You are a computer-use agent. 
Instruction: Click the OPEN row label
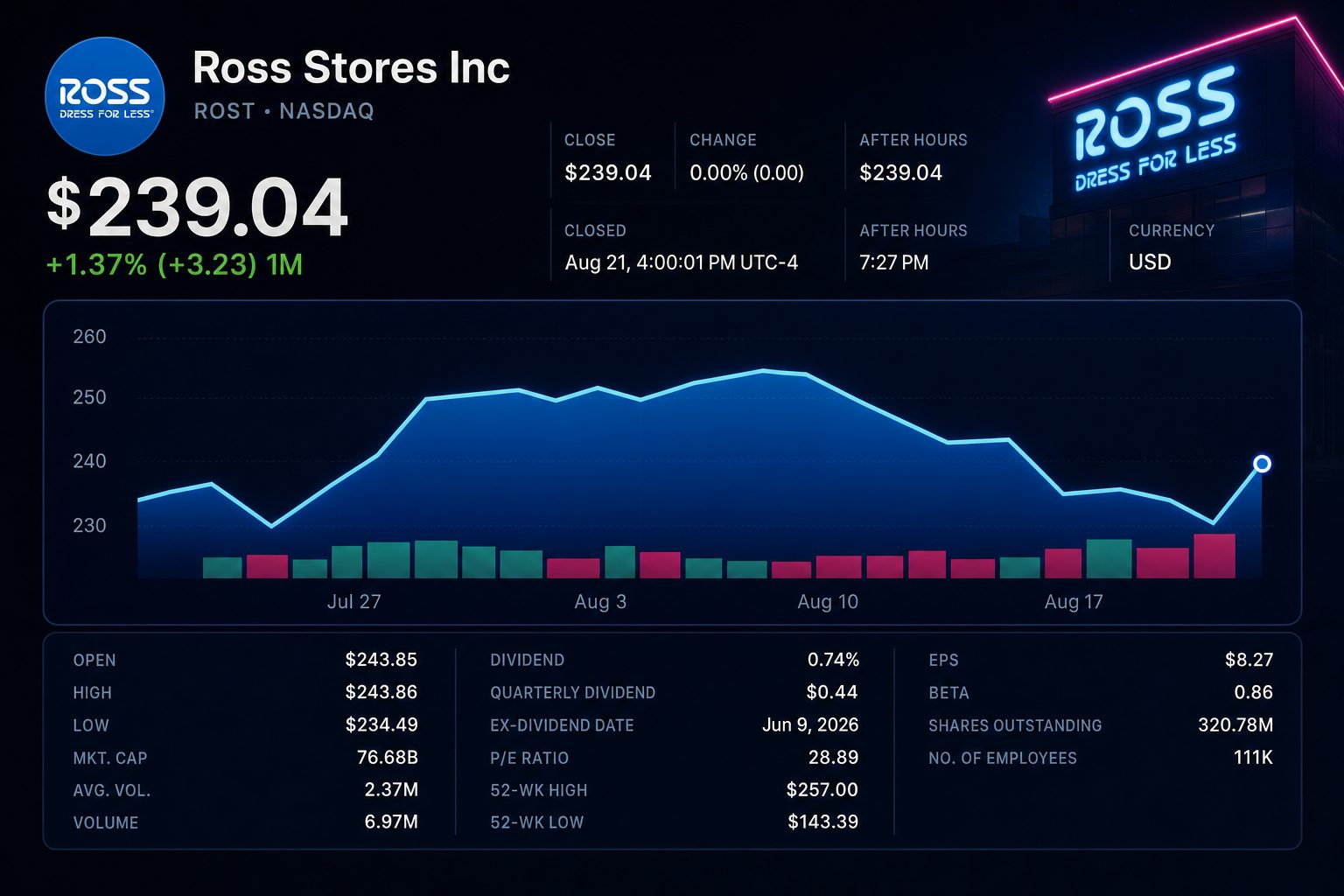click(94, 661)
